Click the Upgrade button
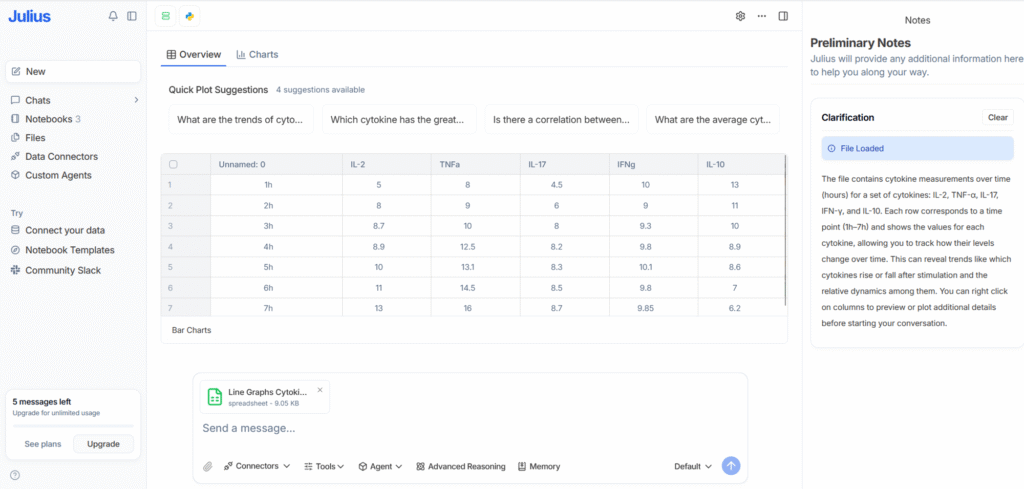 (x=103, y=444)
